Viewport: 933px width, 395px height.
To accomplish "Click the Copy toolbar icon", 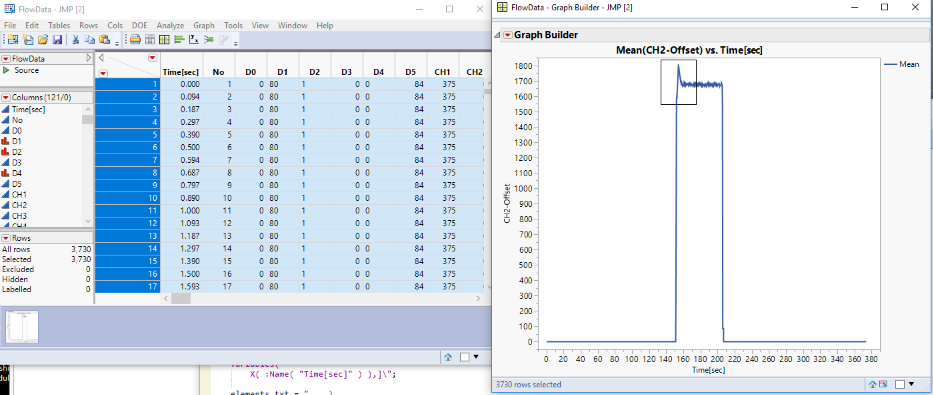I will point(90,40).
